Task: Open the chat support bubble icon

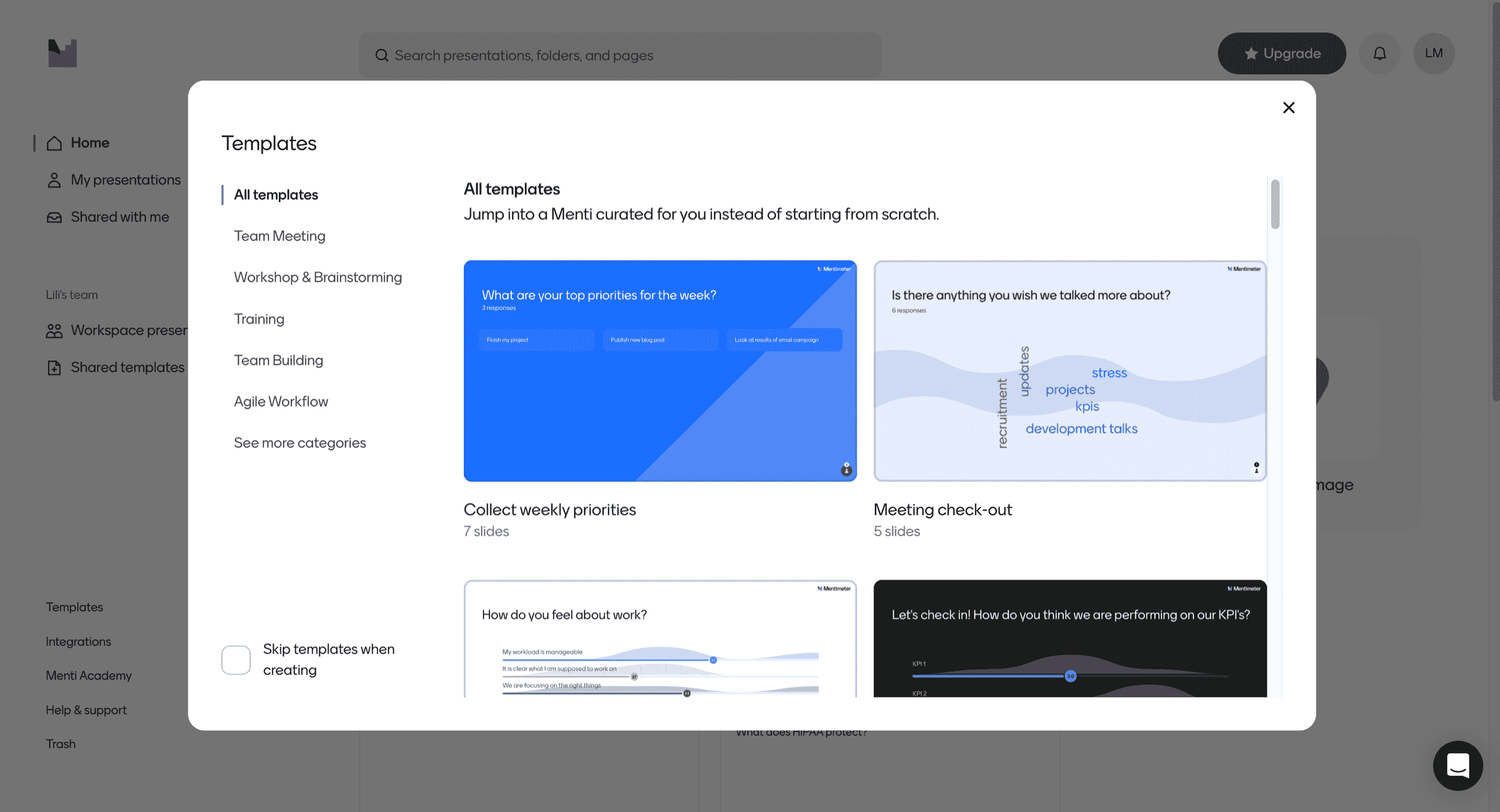Action: 1458,766
